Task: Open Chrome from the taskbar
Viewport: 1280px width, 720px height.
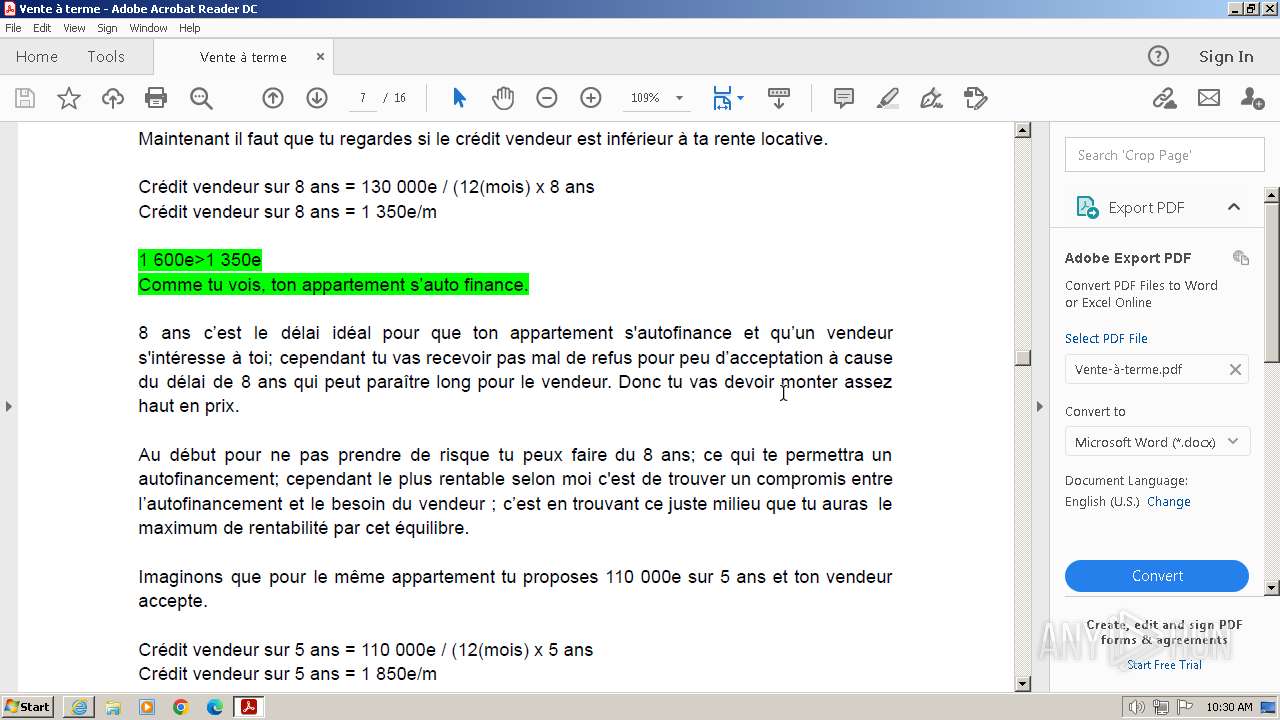Action: click(180, 707)
